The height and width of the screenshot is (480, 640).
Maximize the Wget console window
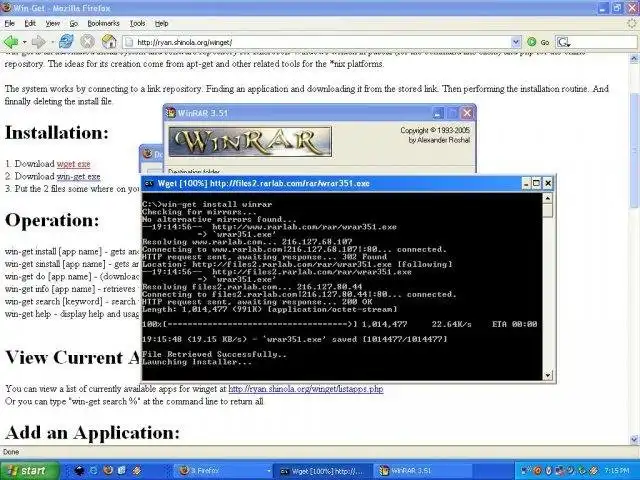click(x=537, y=184)
